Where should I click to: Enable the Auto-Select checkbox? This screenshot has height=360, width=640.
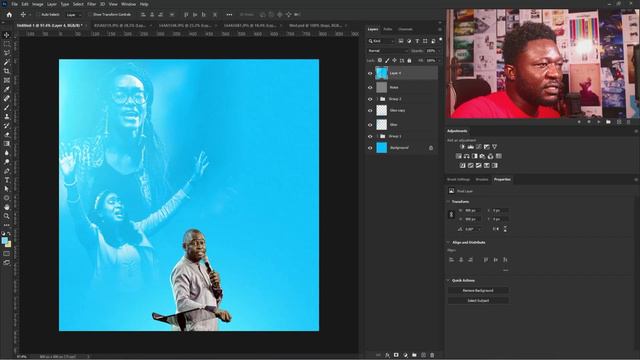(x=38, y=15)
